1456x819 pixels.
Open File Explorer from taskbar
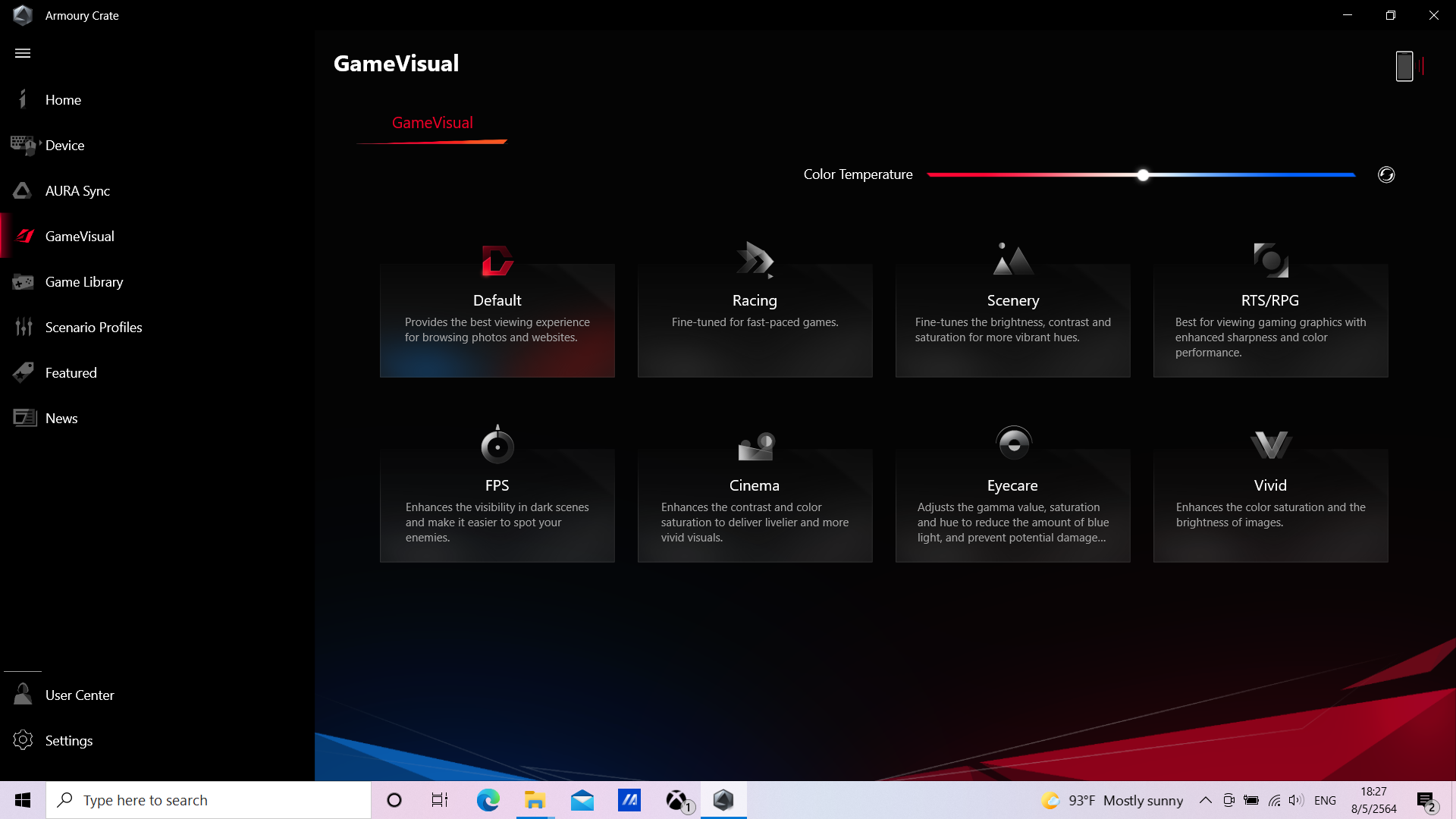pos(535,800)
